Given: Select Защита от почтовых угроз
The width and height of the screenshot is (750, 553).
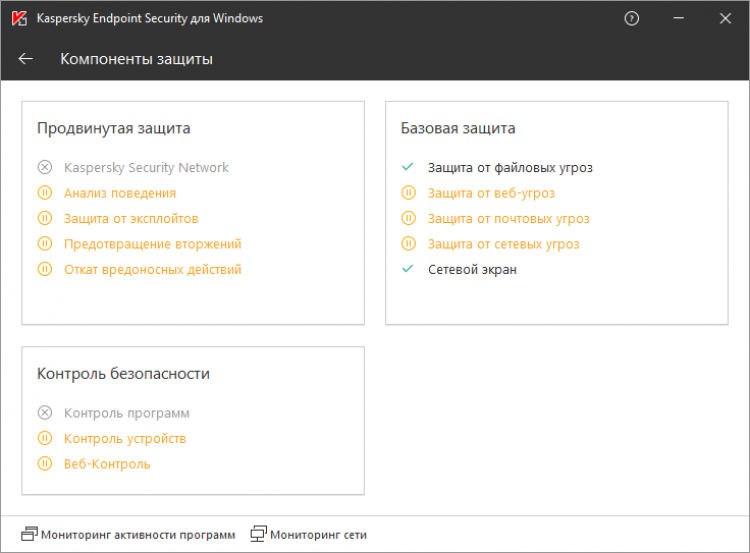Looking at the screenshot, I should click(508, 218).
